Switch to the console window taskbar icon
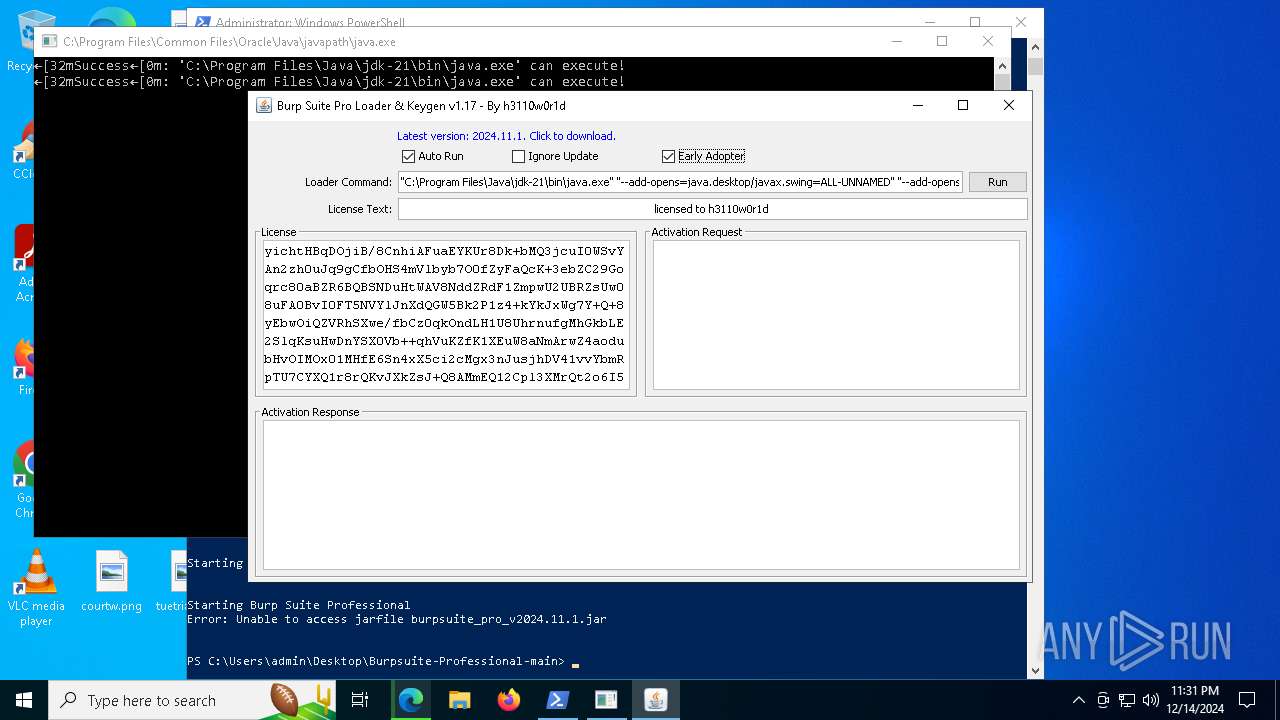The width and height of the screenshot is (1280, 720). [x=606, y=700]
